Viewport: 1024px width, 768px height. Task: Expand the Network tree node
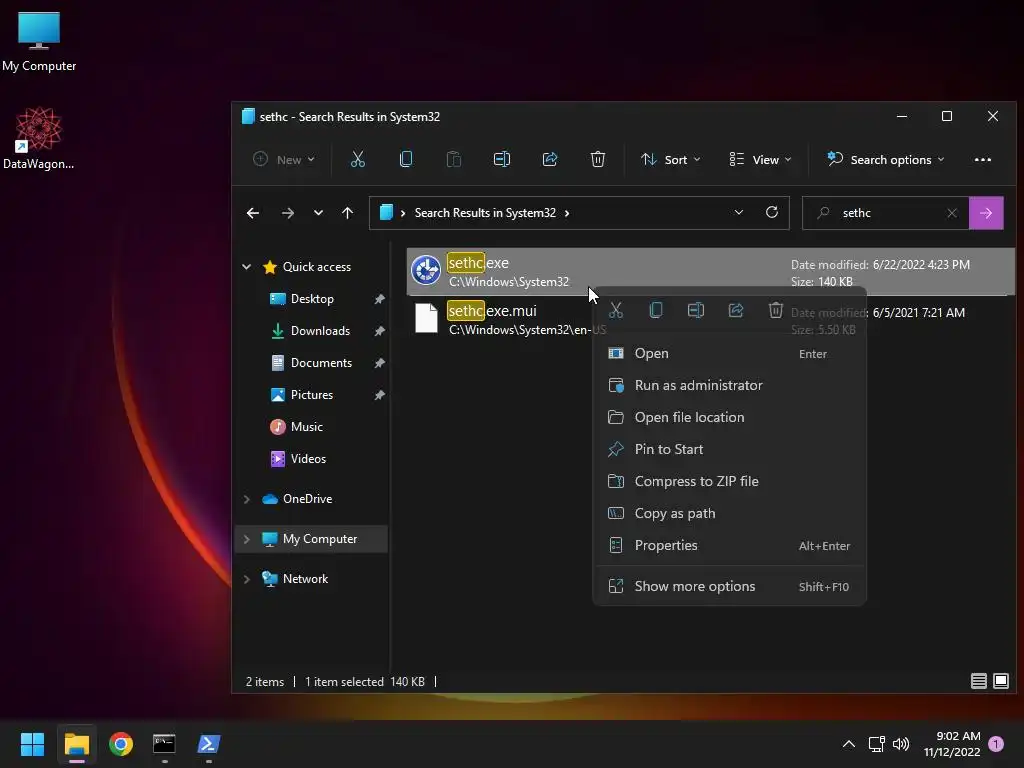pyautogui.click(x=247, y=579)
